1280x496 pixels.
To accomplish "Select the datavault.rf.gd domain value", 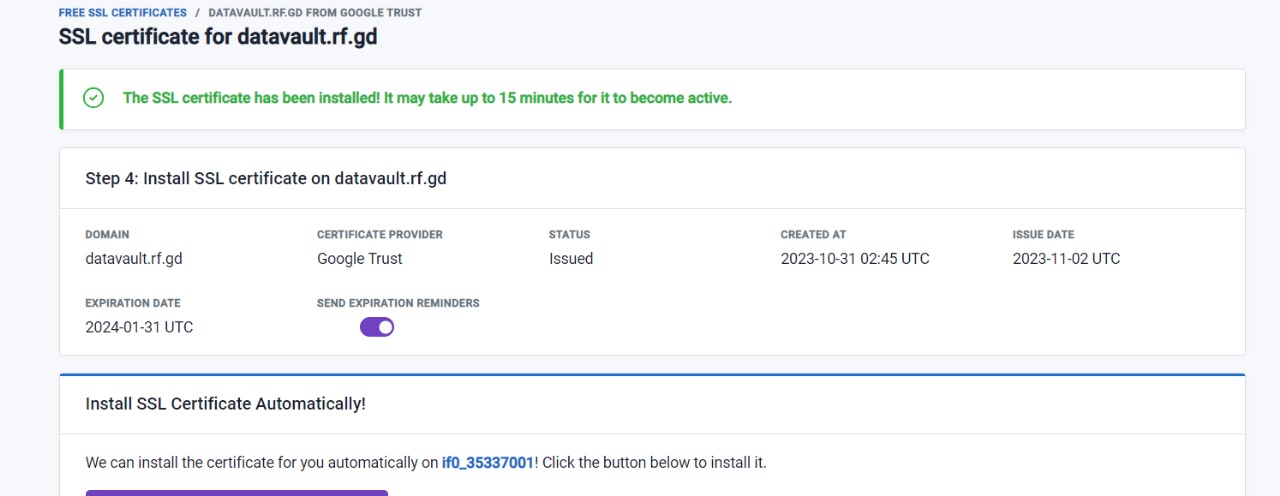I will click(134, 258).
